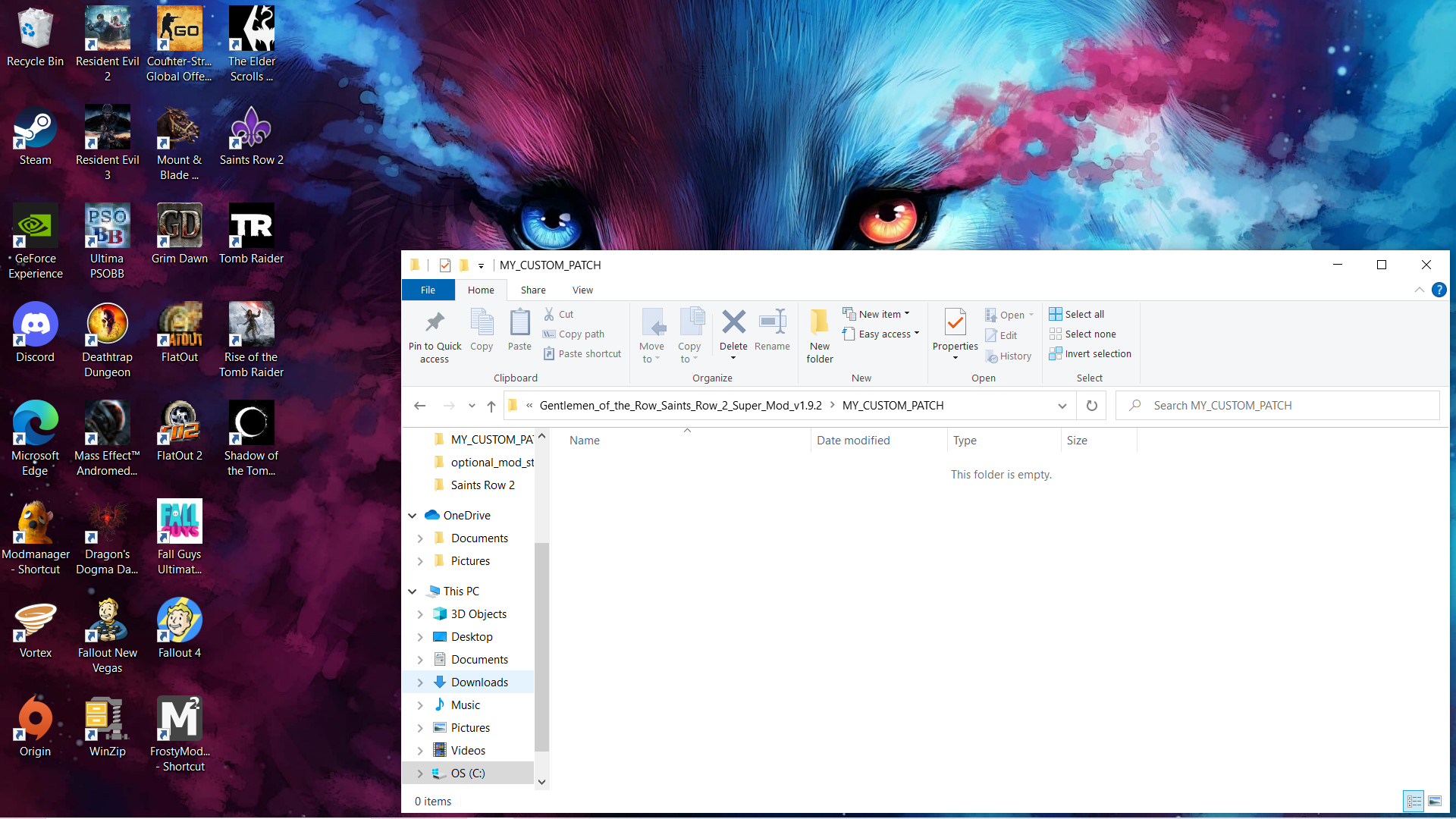Click the Refresh button
Image resolution: width=1456 pixels, height=819 pixels.
pyautogui.click(x=1091, y=406)
